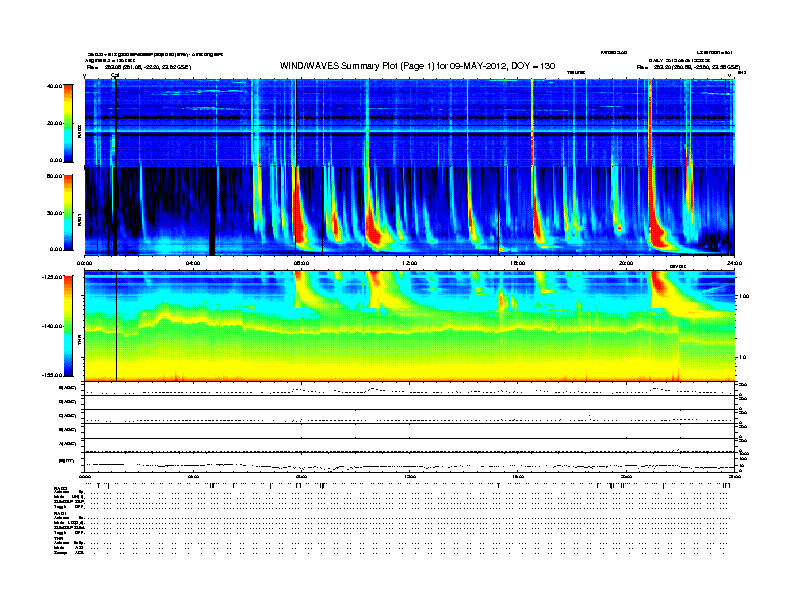Click the 60.00 label on RAD1 color scale
792x612 pixels.
pyautogui.click(x=54, y=176)
